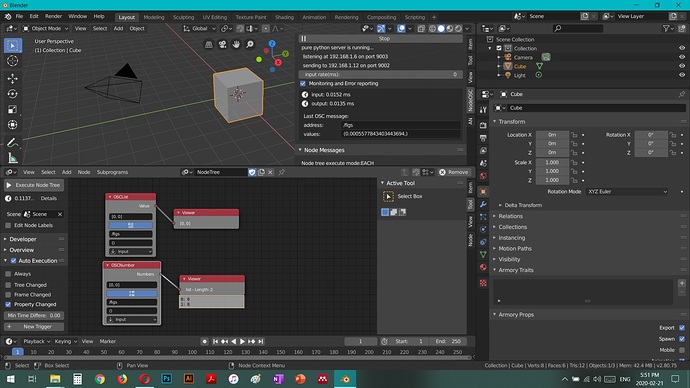Open the Global orientation dropdown

pos(199,29)
